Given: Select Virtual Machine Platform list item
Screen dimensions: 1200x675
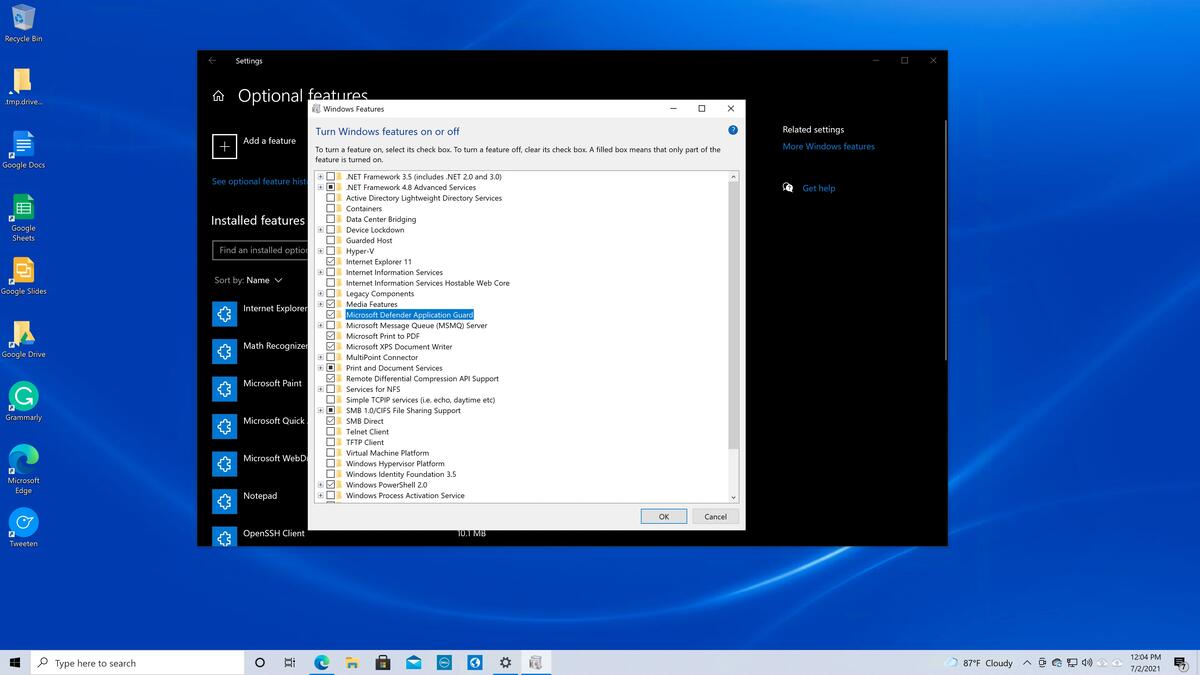Looking at the screenshot, I should pos(387,453).
